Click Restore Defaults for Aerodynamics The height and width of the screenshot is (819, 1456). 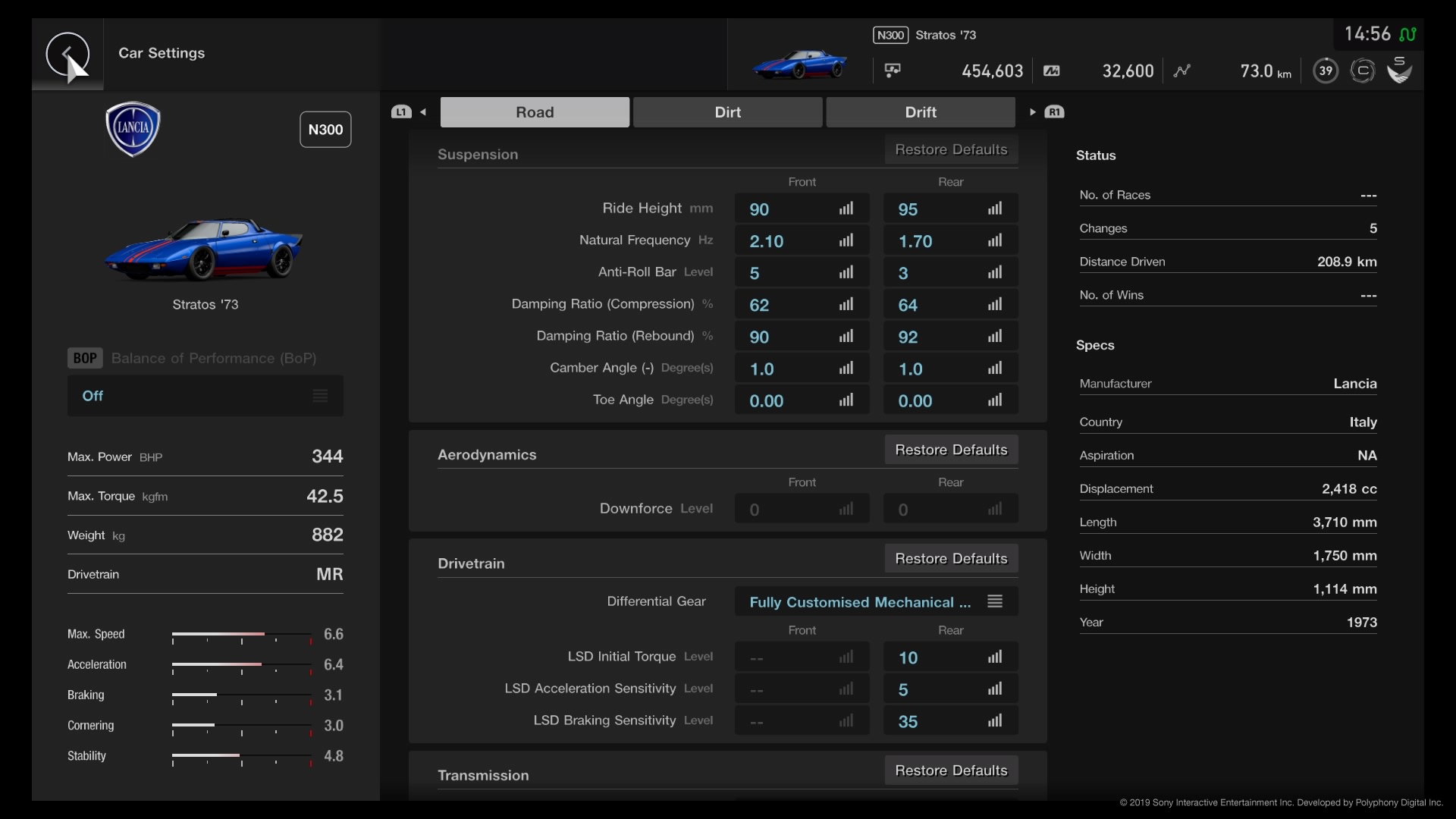click(950, 449)
